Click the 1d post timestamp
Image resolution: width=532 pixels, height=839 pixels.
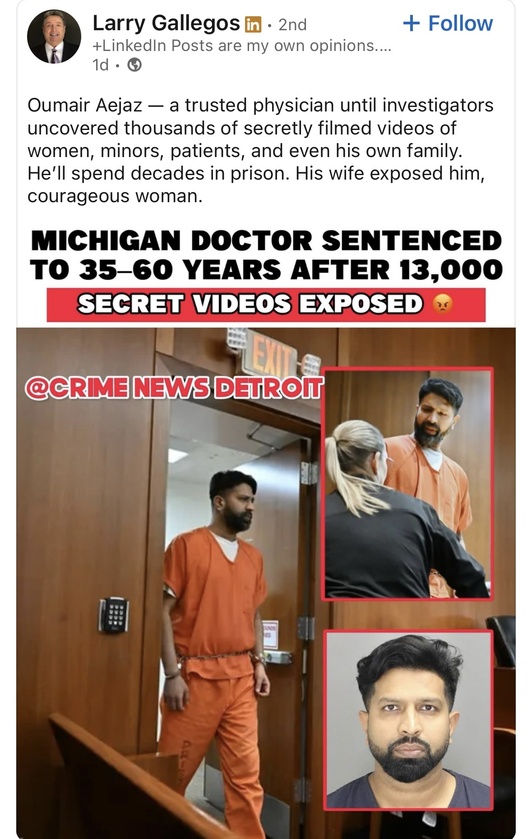click(100, 65)
